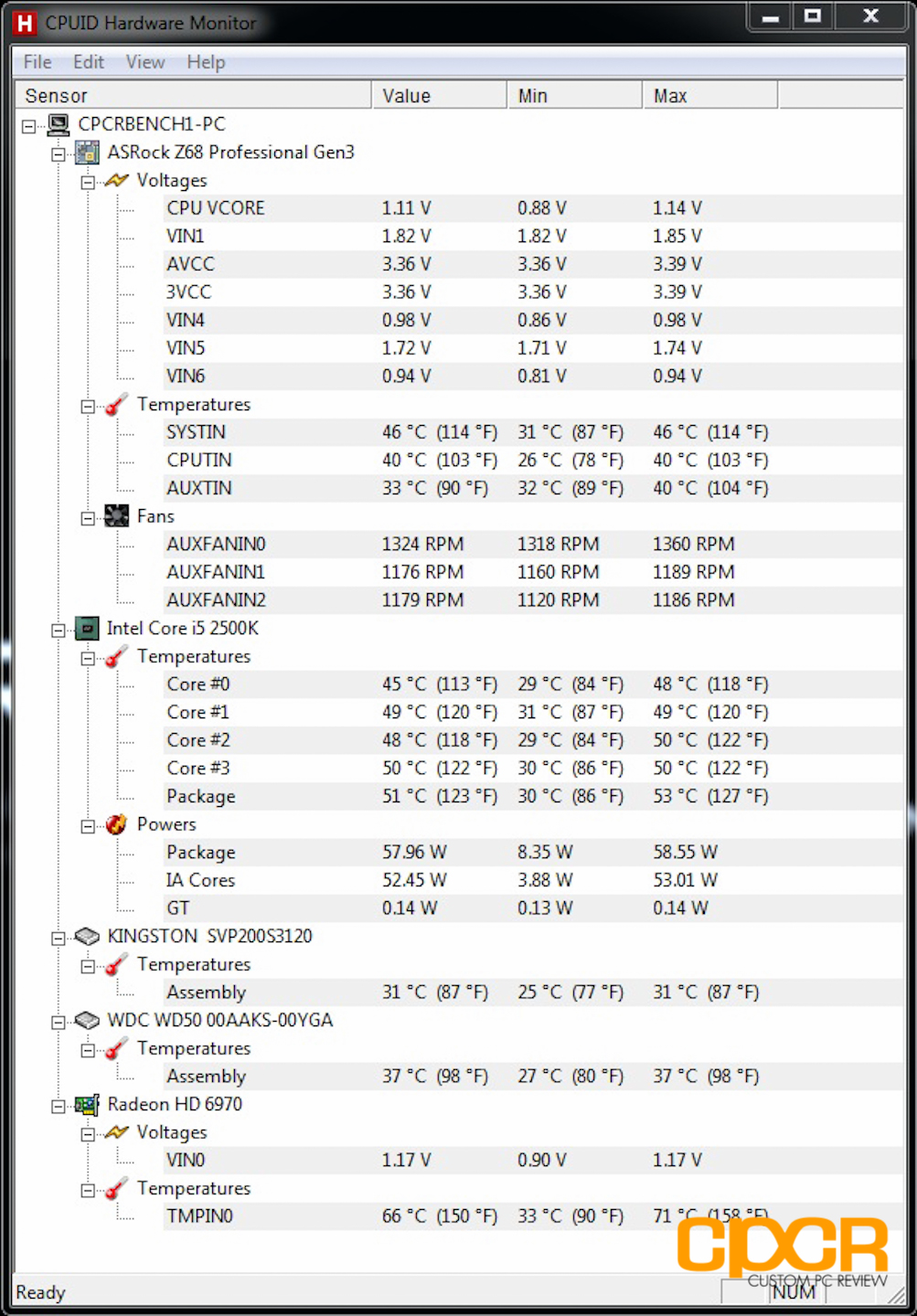Open the View menu
The height and width of the screenshot is (1316, 917).
(145, 62)
